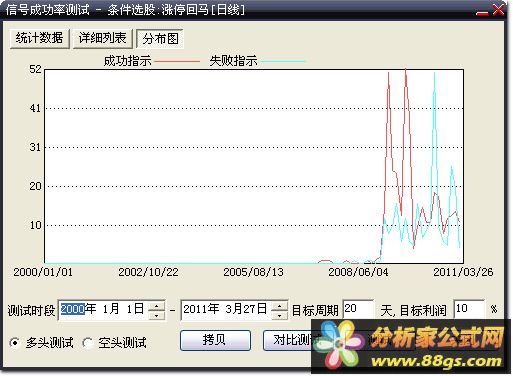The image size is (513, 376).
Task: Open the 详细列表 tab
Action: tap(103, 38)
